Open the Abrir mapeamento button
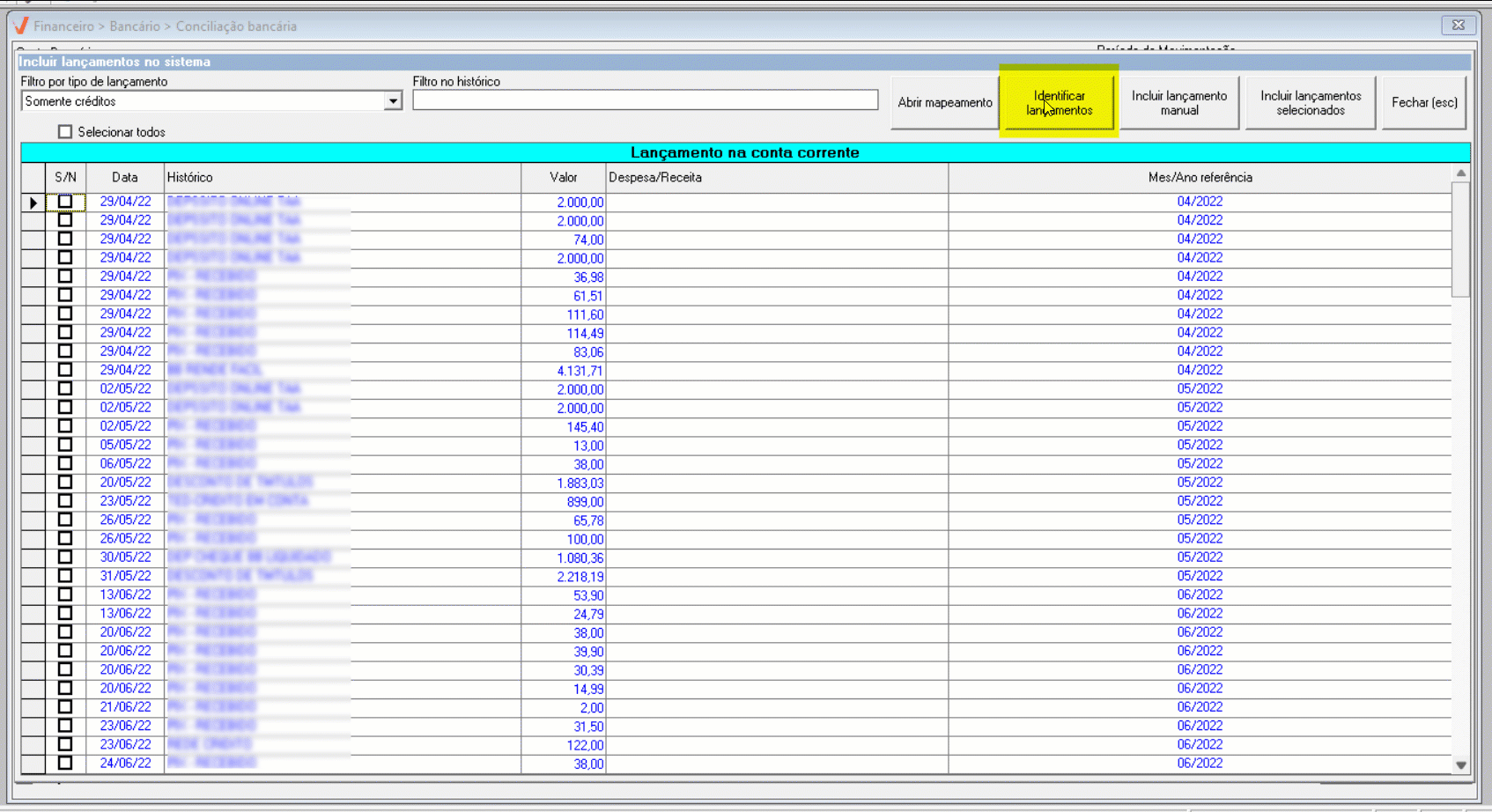The height and width of the screenshot is (812, 1492). click(944, 102)
